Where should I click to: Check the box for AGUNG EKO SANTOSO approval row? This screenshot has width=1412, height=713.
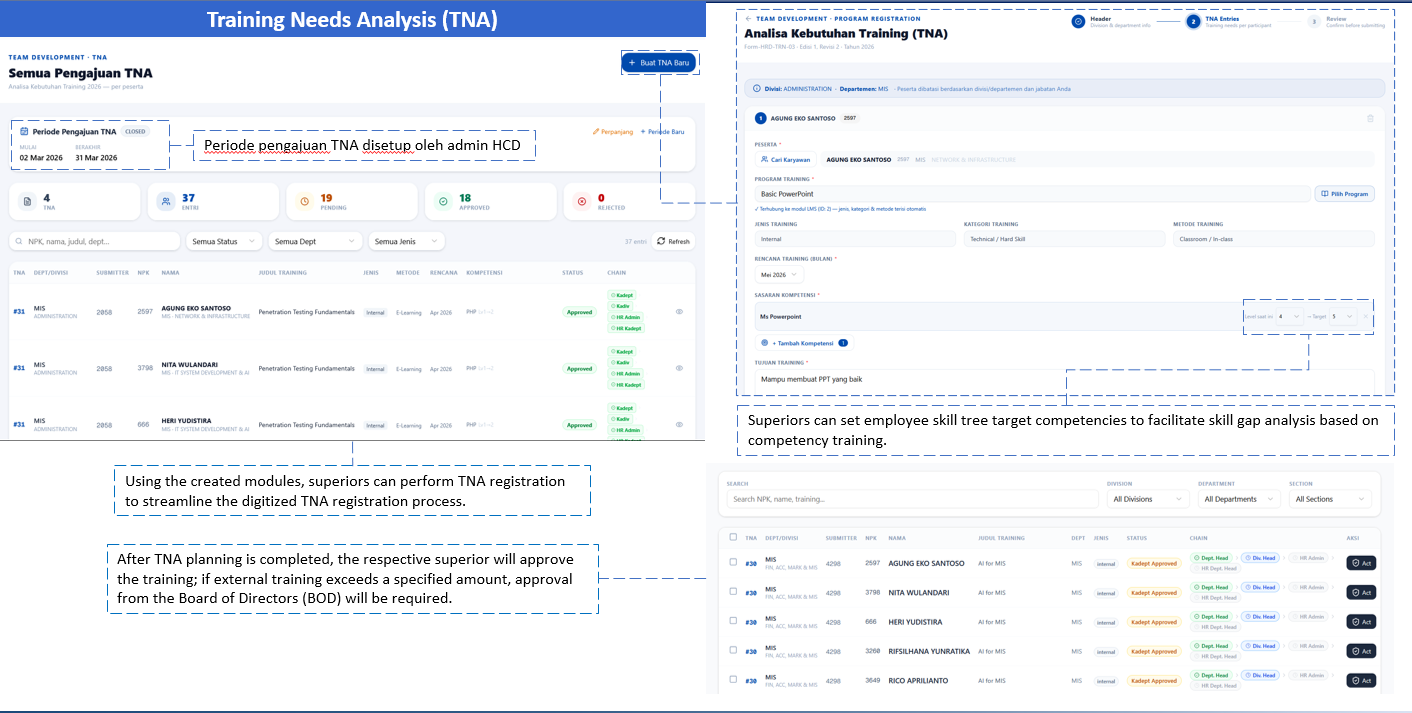pyautogui.click(x=733, y=562)
